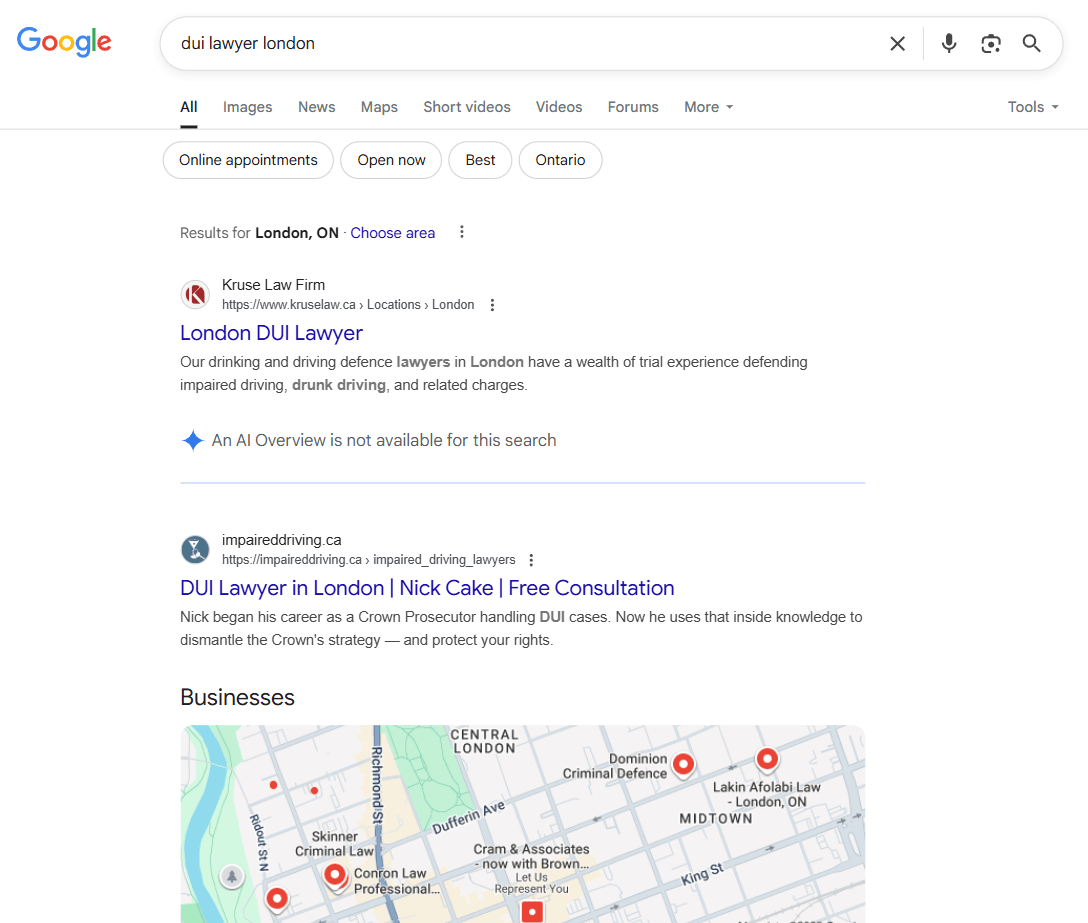
Task: Click the Choose area link
Action: point(392,233)
